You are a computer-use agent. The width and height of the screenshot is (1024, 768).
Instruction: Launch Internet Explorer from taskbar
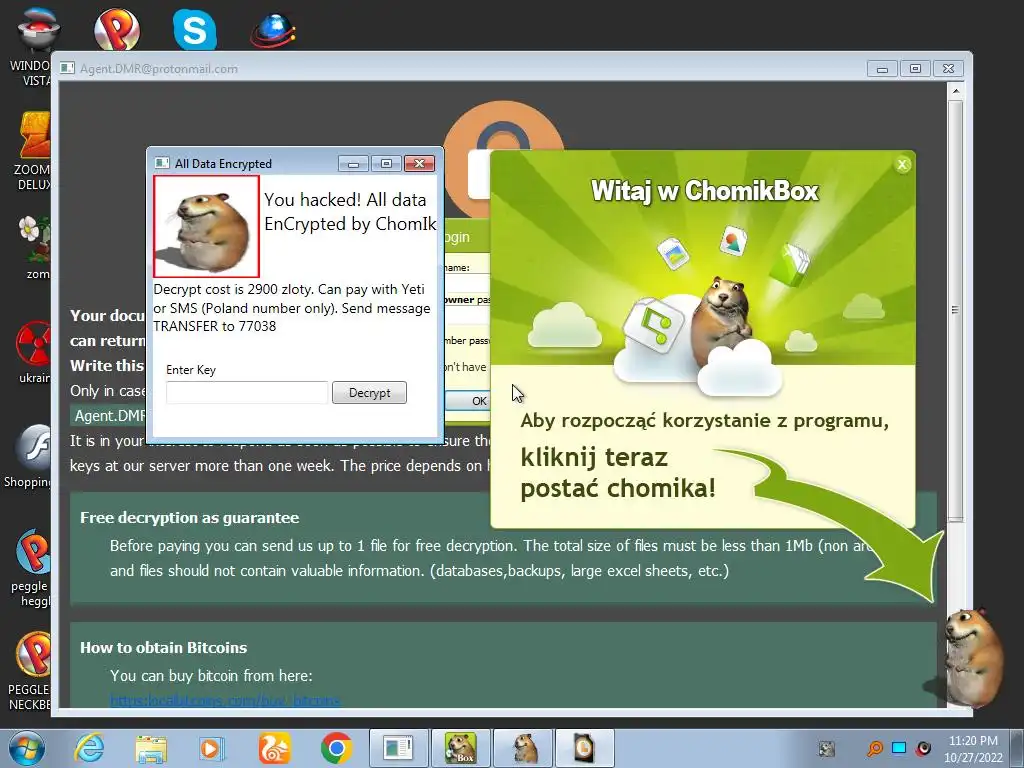pyautogui.click(x=89, y=748)
